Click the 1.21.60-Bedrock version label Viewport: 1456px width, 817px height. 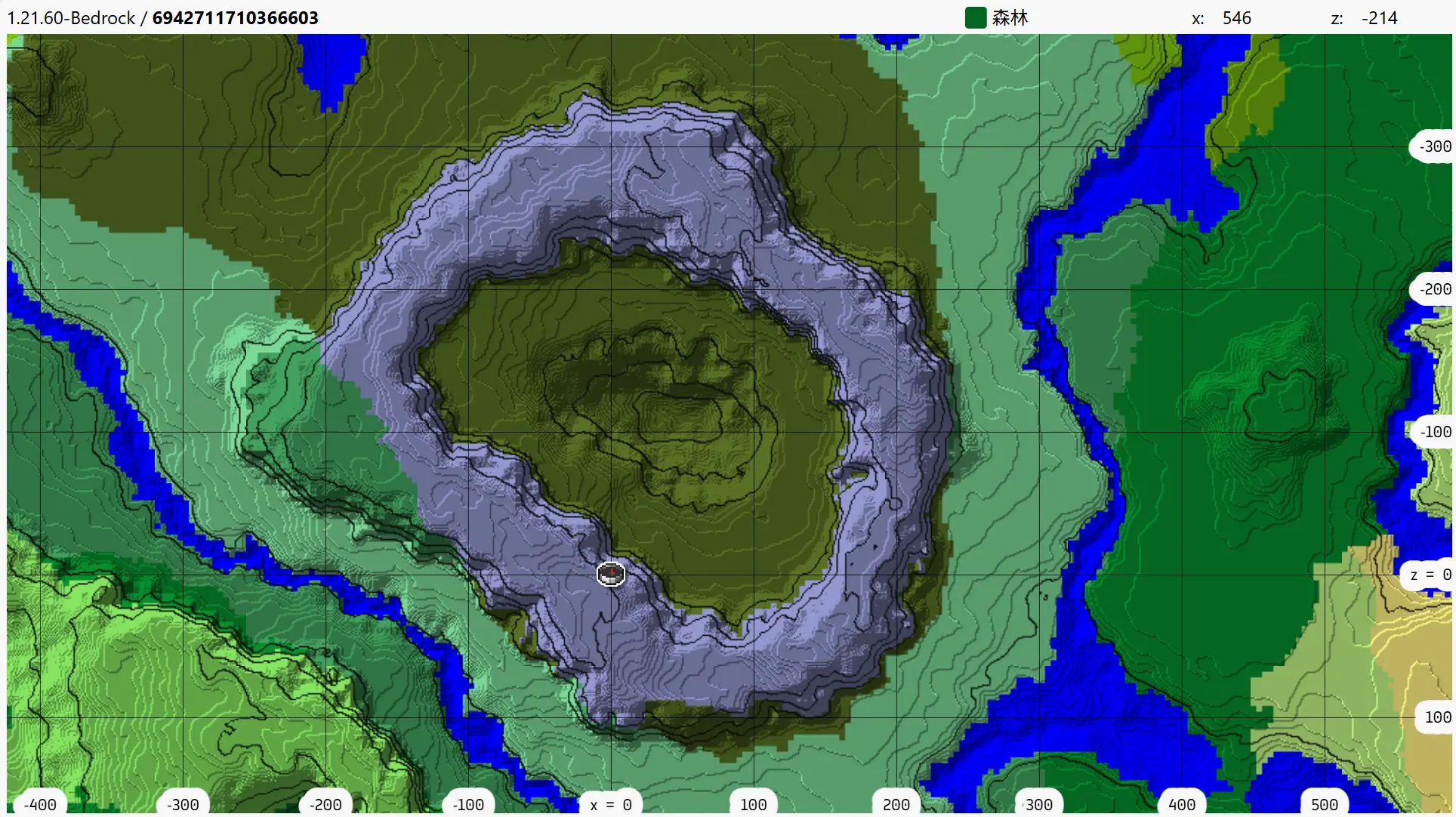tap(71, 18)
